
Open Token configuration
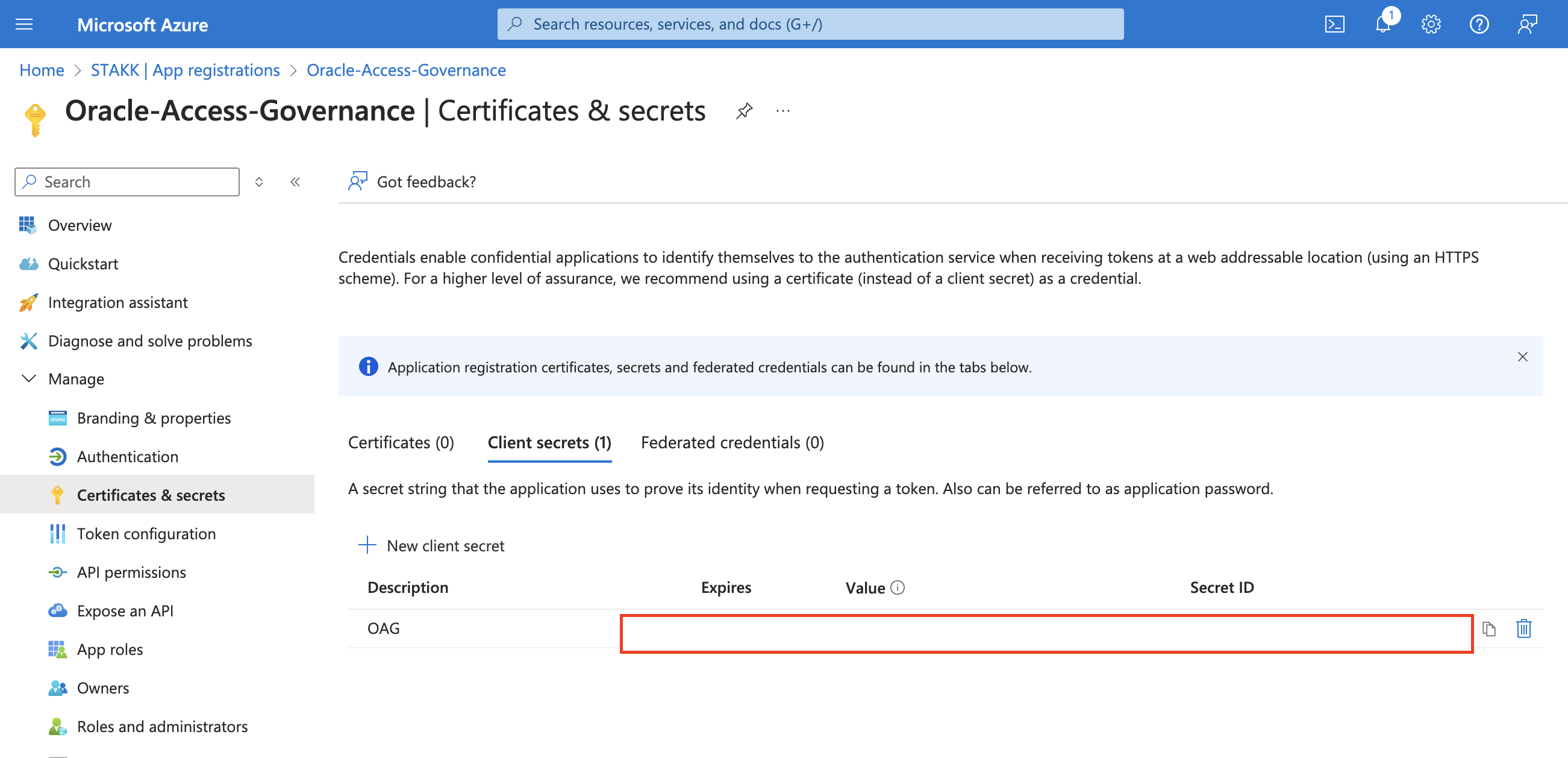(146, 533)
